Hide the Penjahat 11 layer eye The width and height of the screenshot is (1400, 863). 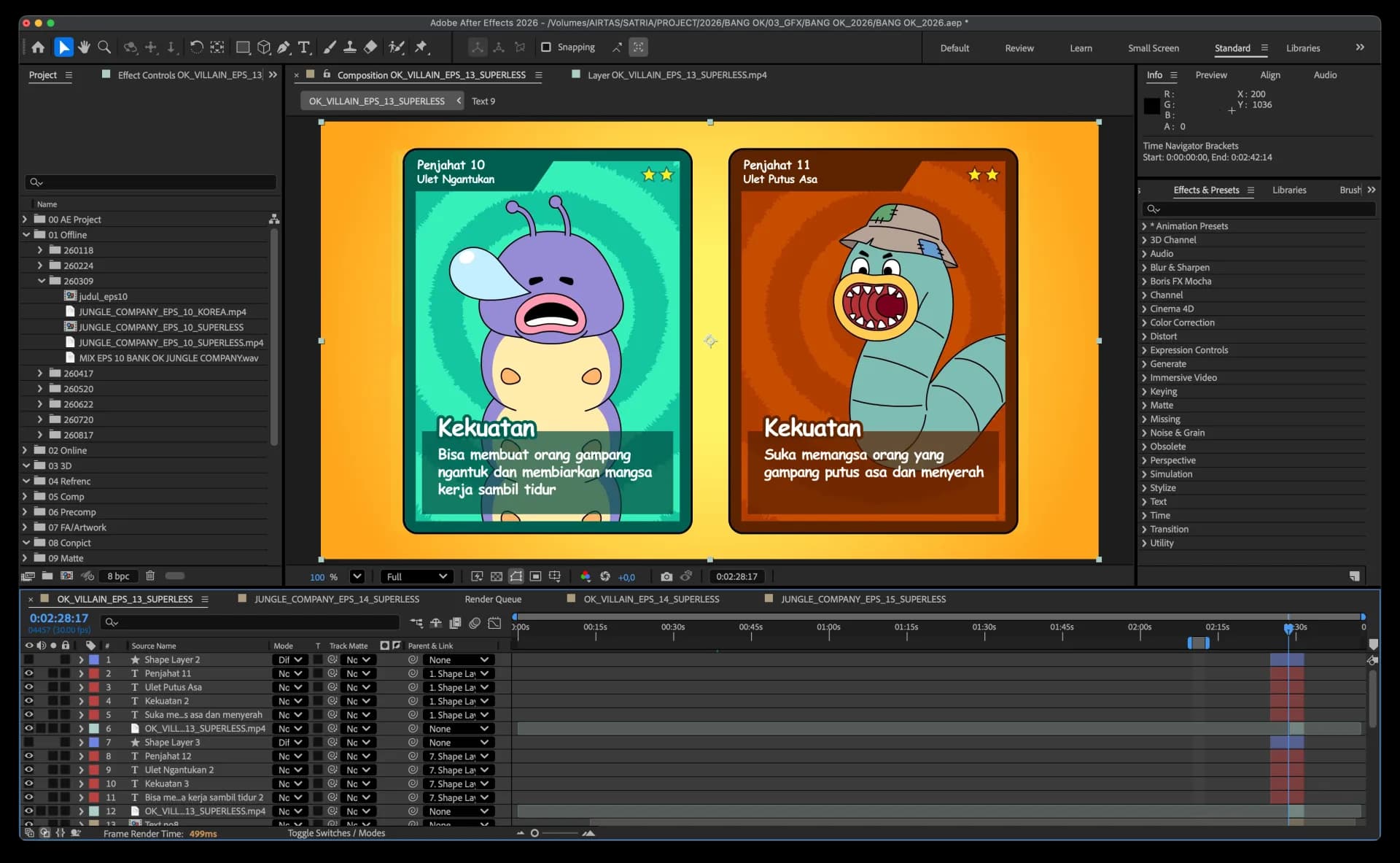29,673
